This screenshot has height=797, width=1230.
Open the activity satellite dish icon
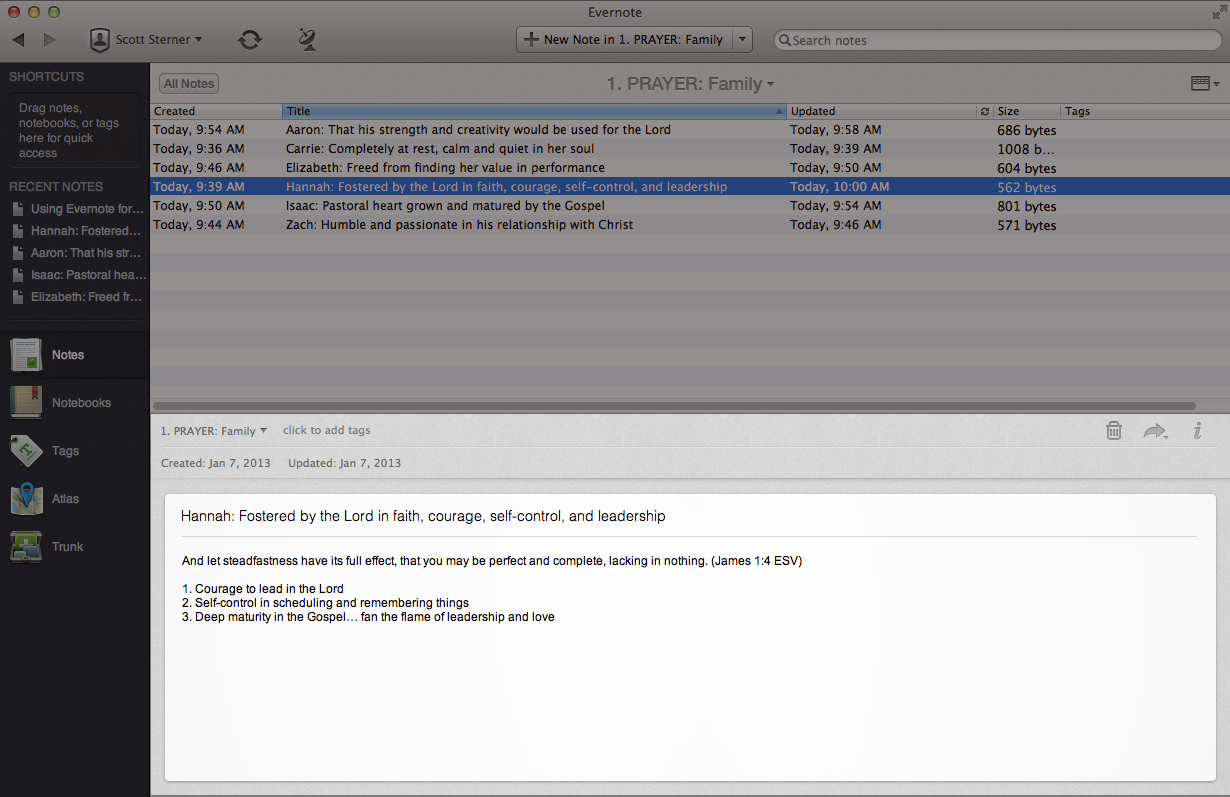308,40
